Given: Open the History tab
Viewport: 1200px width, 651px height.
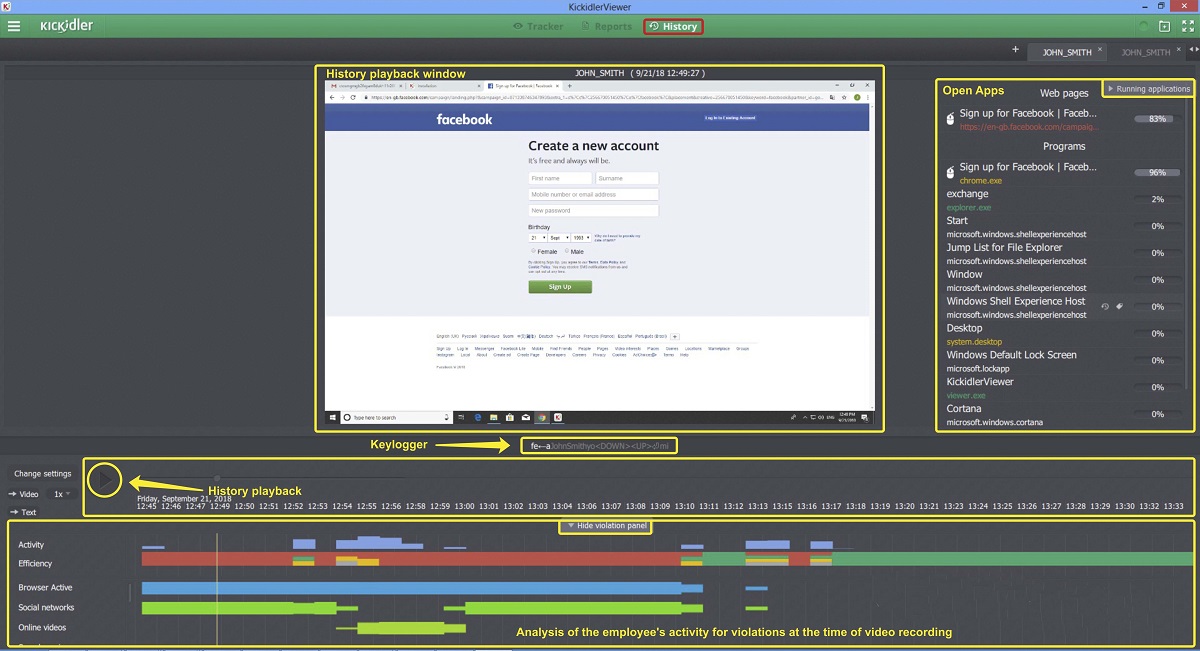Looking at the screenshot, I should [673, 26].
